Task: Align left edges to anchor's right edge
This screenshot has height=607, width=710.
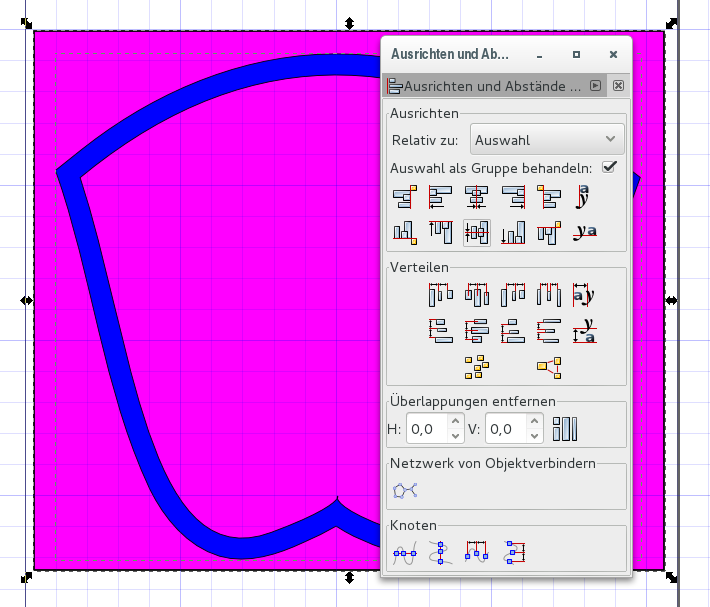Action: (x=549, y=197)
